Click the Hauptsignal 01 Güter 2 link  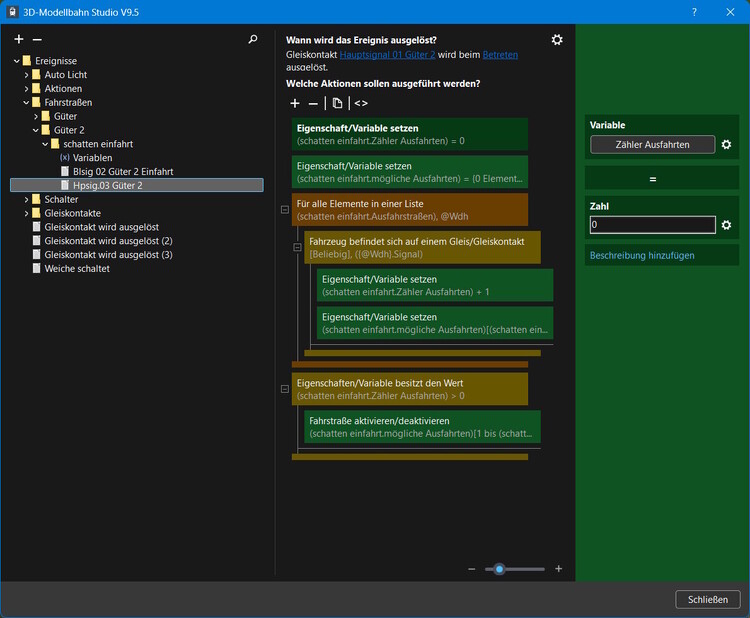tap(387, 55)
